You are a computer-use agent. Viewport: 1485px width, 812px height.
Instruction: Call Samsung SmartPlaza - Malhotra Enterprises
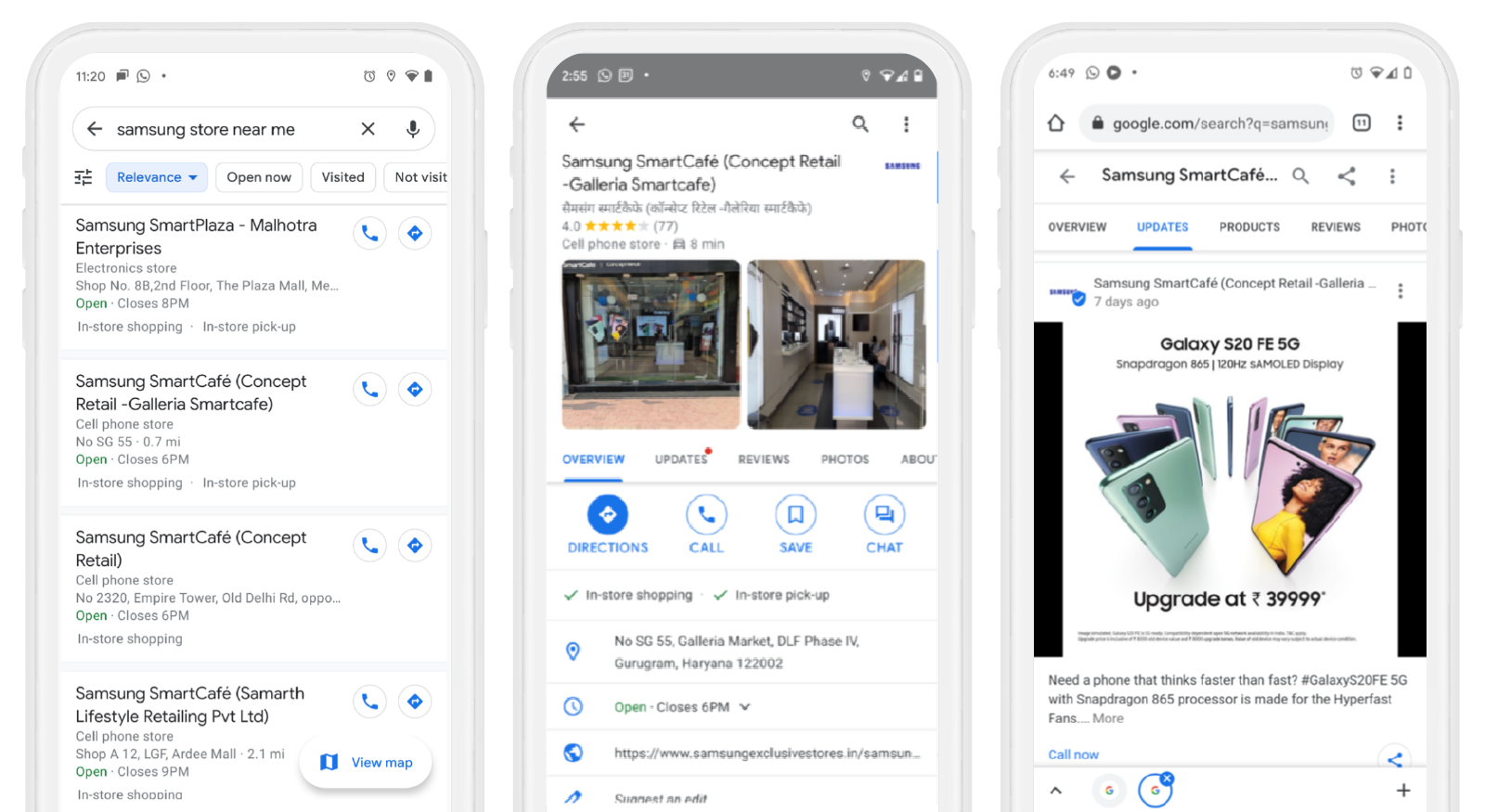[x=370, y=233]
